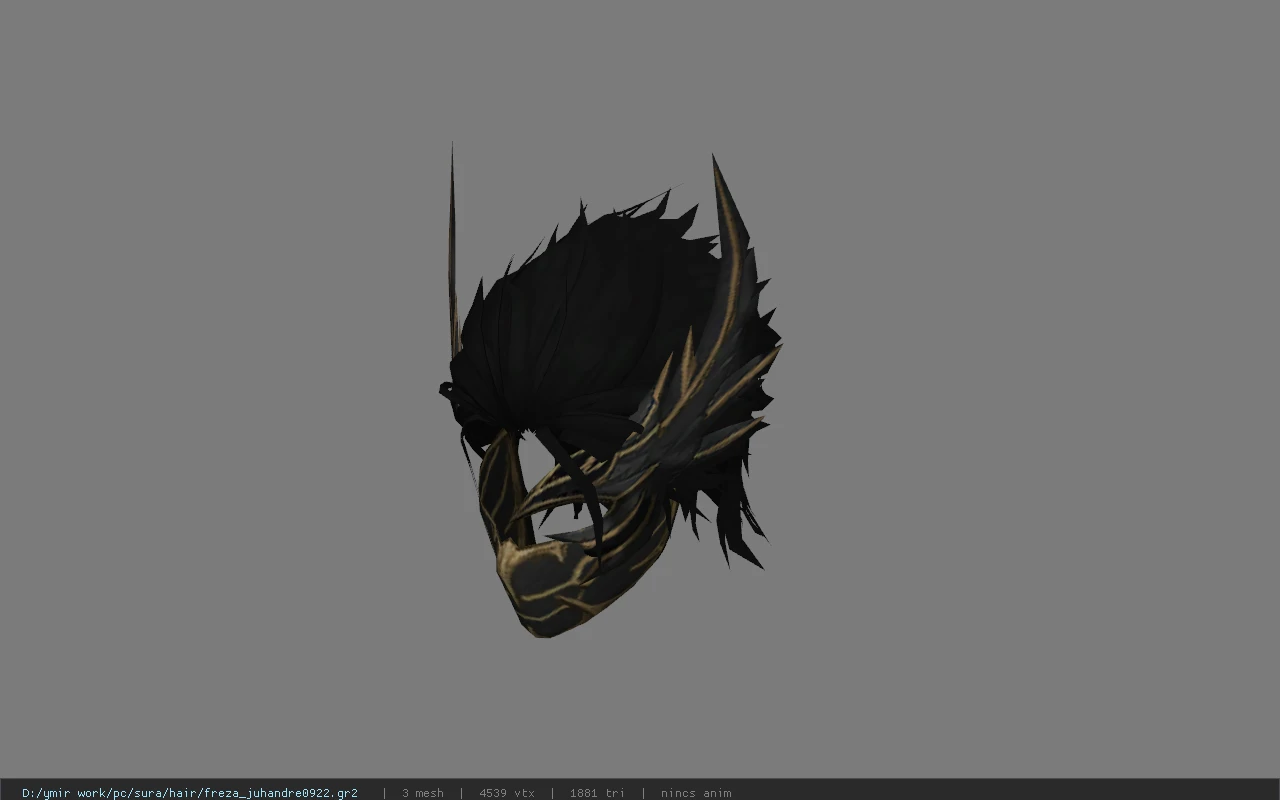Click the small dark protrusion on the head's left side

point(447,390)
